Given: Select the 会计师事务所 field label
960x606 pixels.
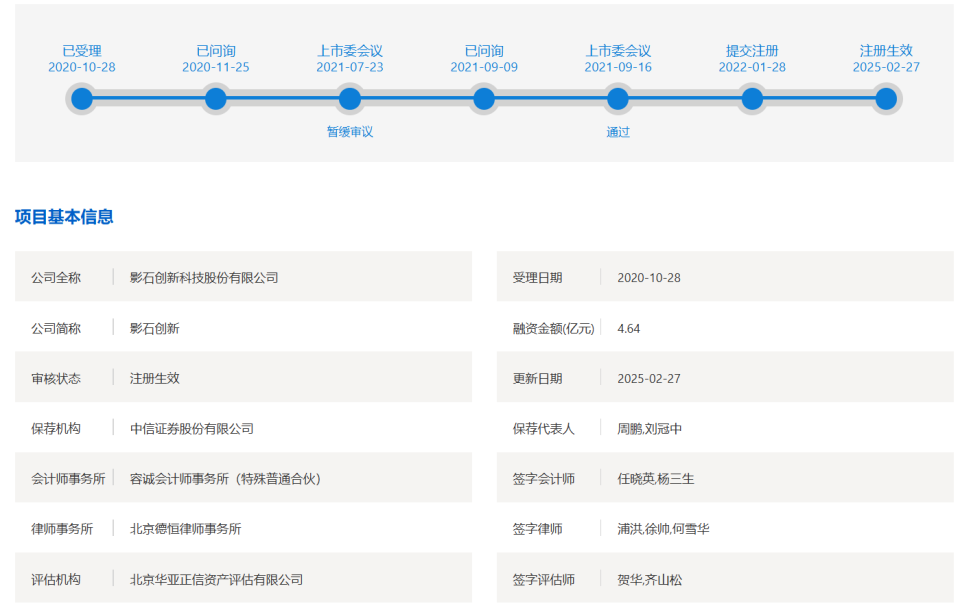Looking at the screenshot, I should pyautogui.click(x=68, y=479).
